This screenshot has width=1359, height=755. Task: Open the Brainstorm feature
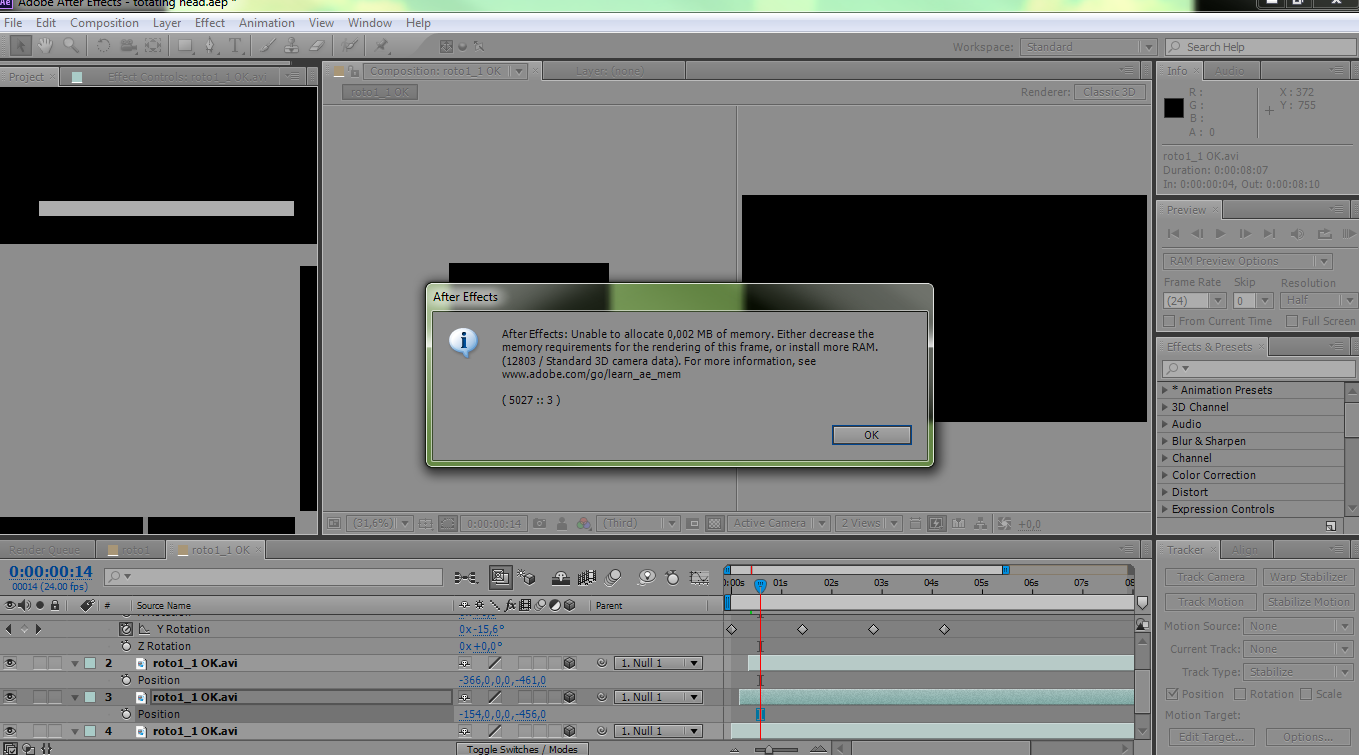click(x=647, y=577)
